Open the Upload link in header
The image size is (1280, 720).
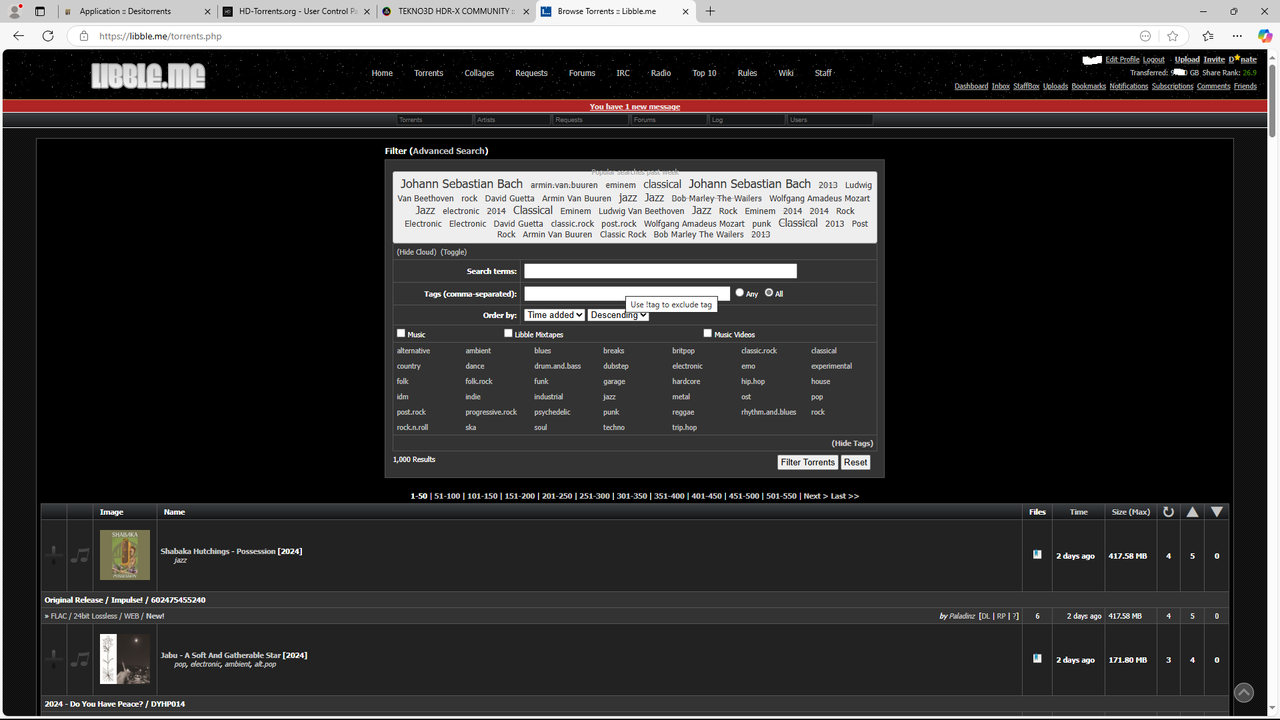click(1187, 60)
